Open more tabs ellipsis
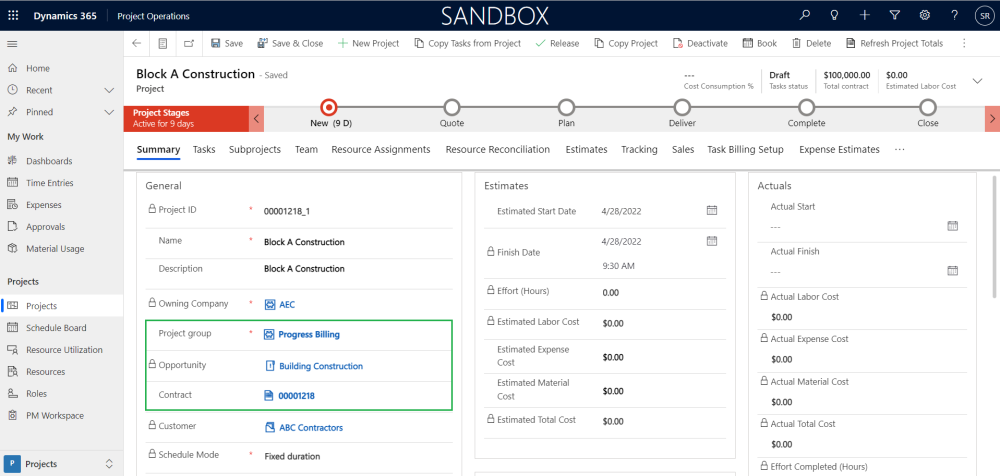This screenshot has width=1000, height=476. (x=900, y=149)
